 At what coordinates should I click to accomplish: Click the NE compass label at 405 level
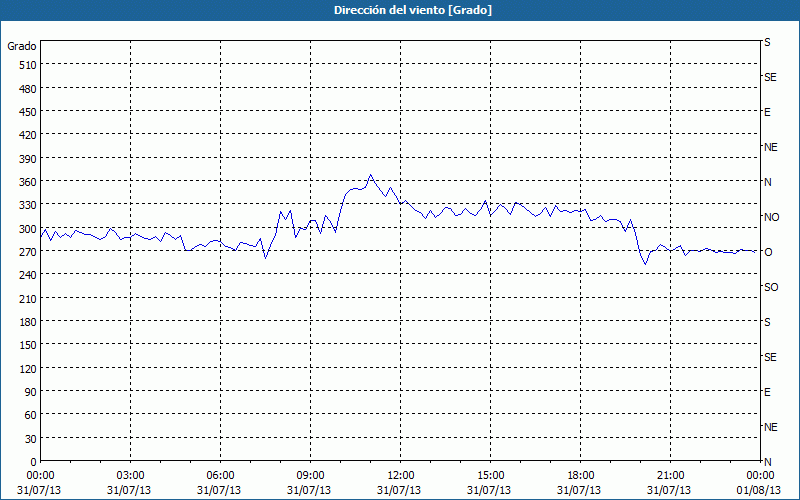coord(771,147)
